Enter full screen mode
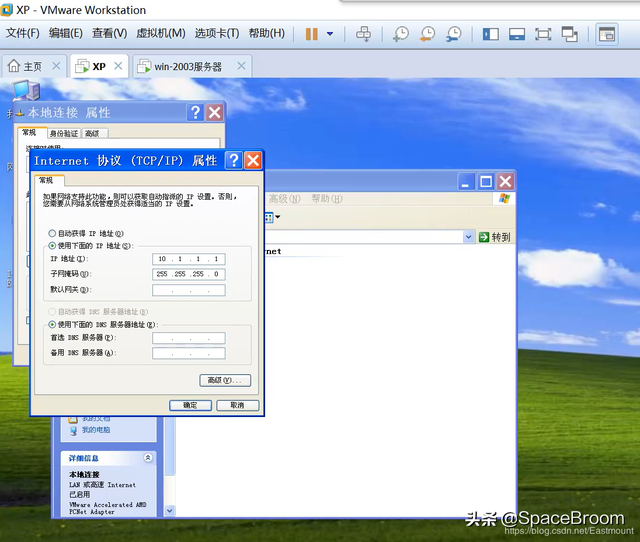Image resolution: width=640 pixels, height=542 pixels. 543,34
